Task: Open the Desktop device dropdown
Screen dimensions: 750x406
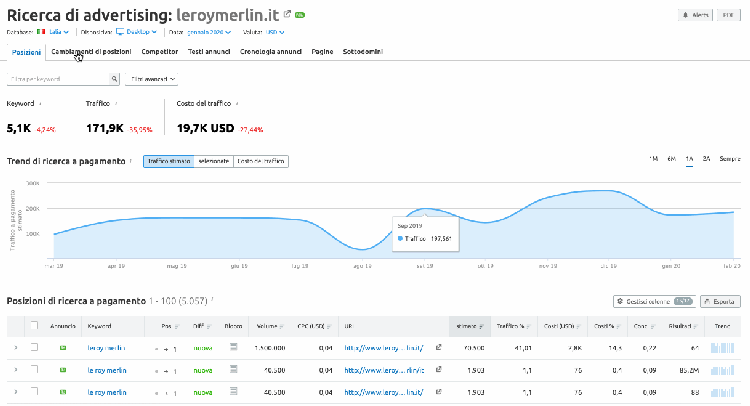Action: tap(142, 32)
